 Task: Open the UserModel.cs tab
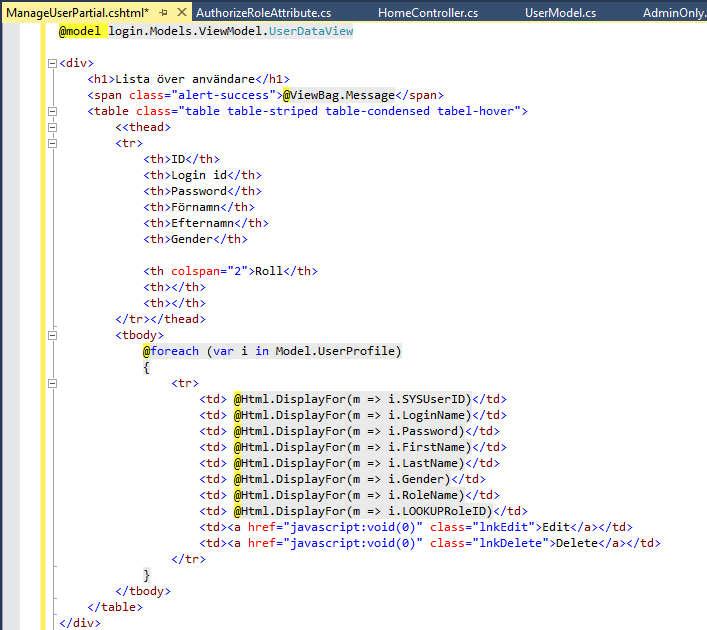tap(560, 13)
